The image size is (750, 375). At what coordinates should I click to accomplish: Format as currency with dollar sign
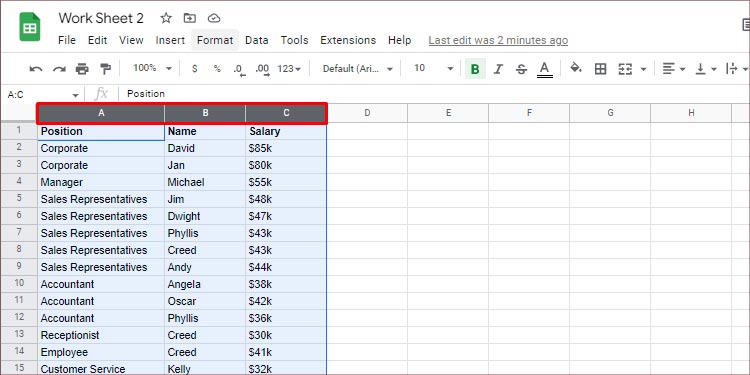tap(194, 69)
